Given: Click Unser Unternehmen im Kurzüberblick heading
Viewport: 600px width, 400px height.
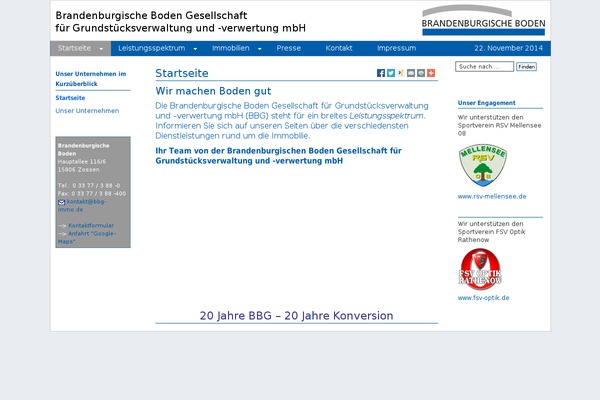Looking at the screenshot, I should (91, 79).
